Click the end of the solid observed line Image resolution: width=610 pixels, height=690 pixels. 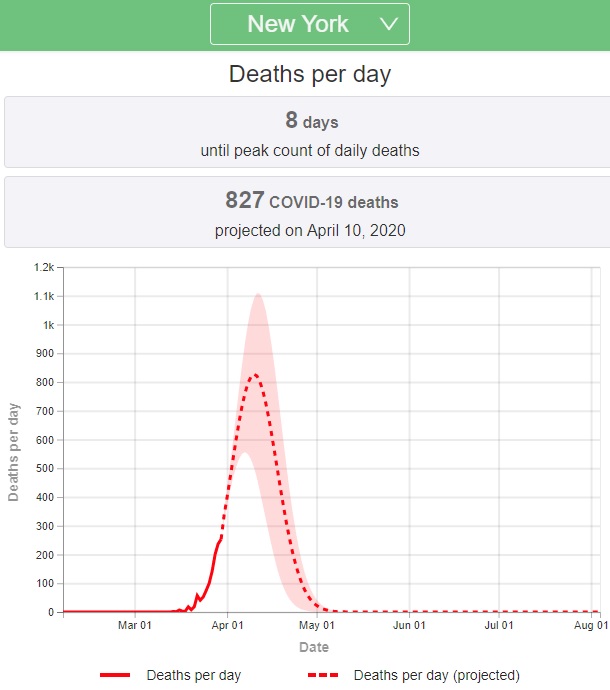221,536
